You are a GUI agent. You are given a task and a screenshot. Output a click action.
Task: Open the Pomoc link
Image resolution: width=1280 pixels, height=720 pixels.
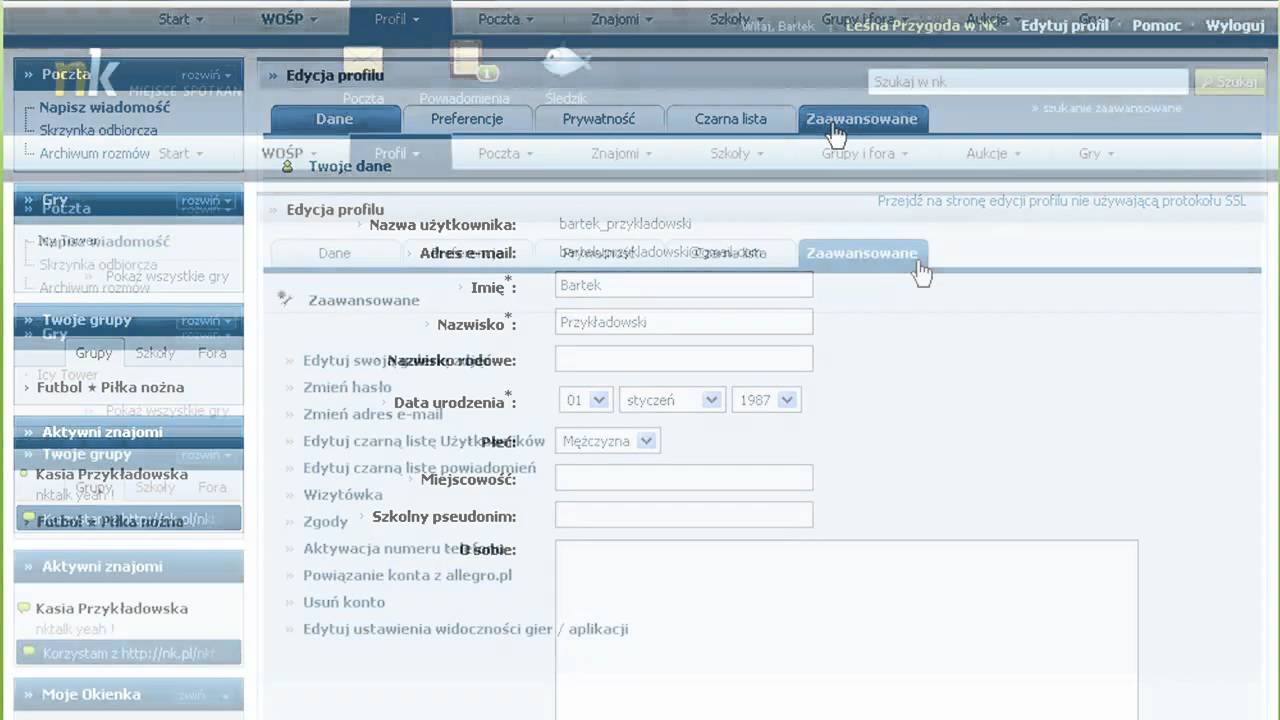[x=1157, y=26]
